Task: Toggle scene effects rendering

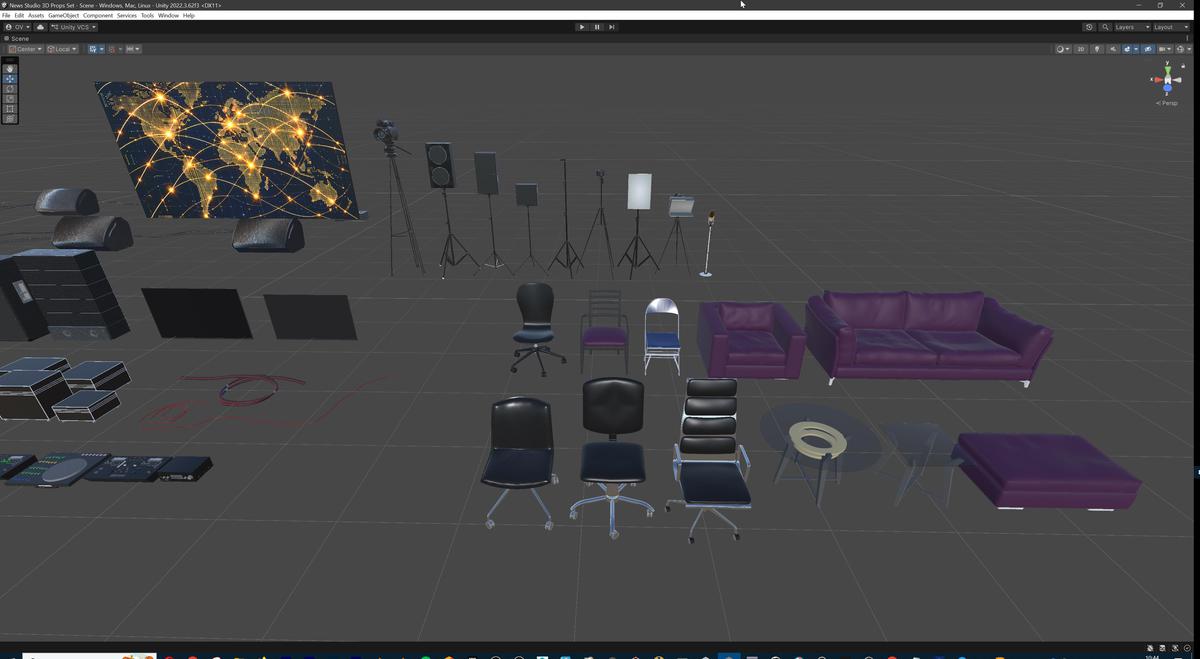Action: [x=1127, y=49]
